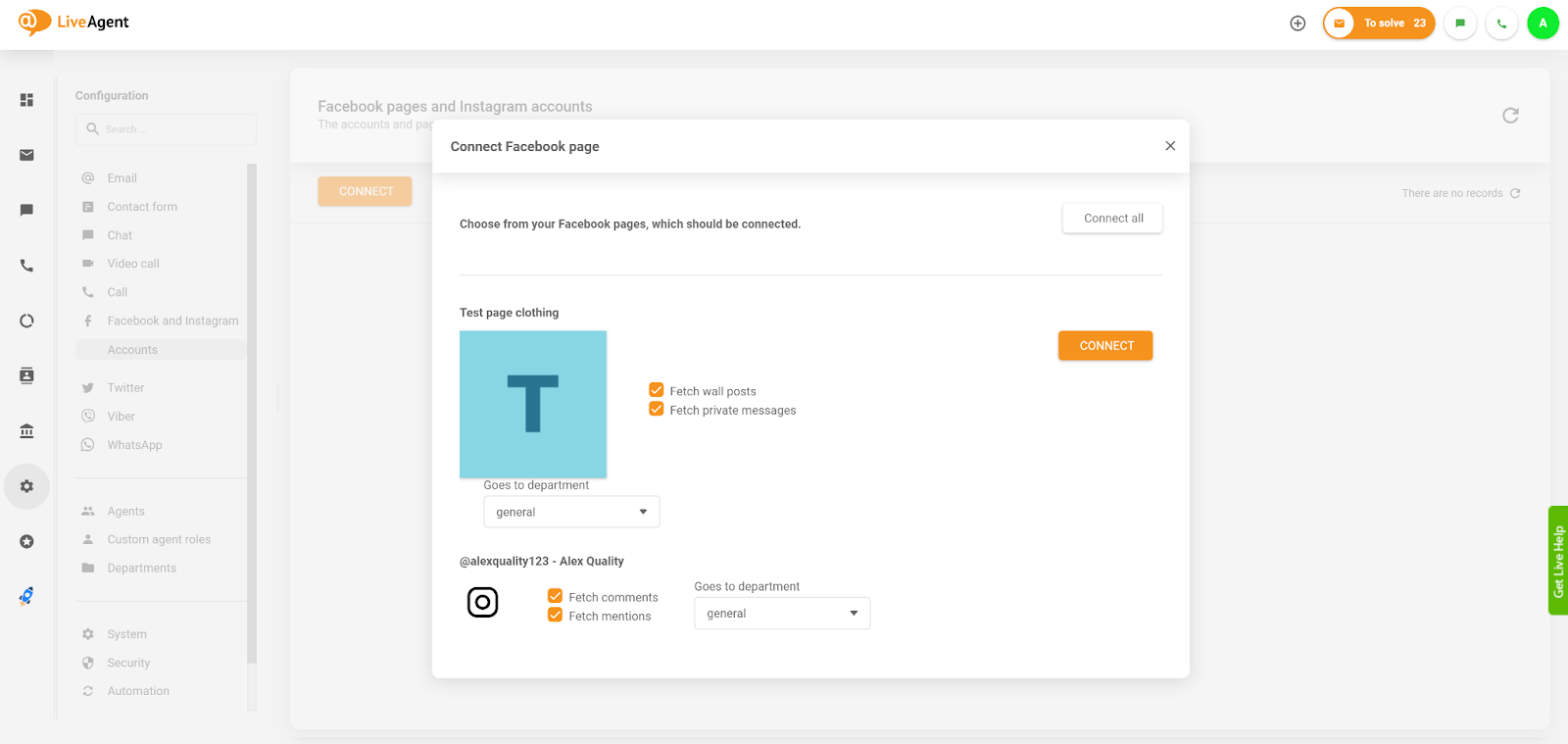Image resolution: width=1568 pixels, height=744 pixels.
Task: Uncheck Fetch wall posts
Action: click(657, 390)
